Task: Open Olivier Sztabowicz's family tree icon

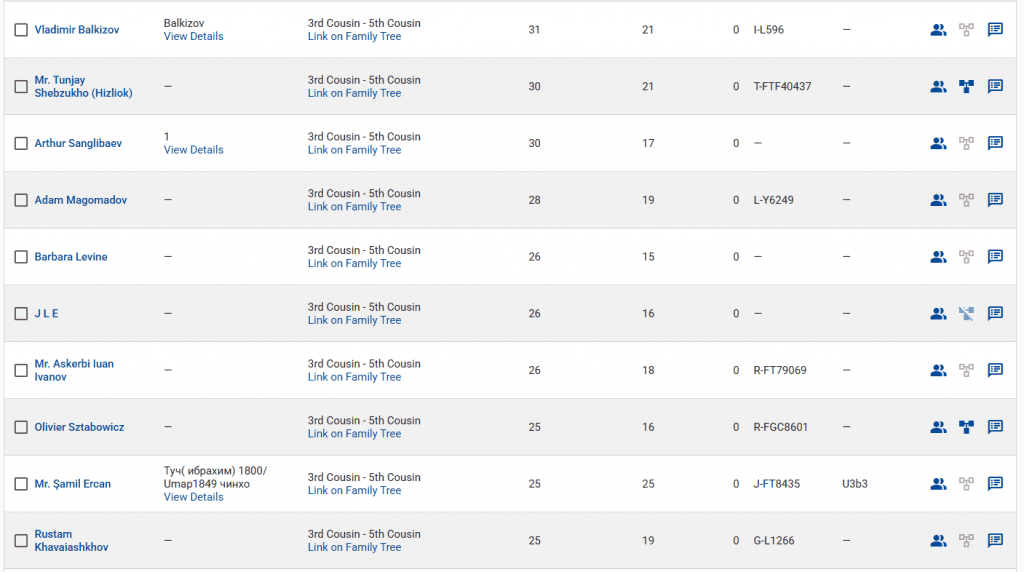Action: click(x=966, y=427)
